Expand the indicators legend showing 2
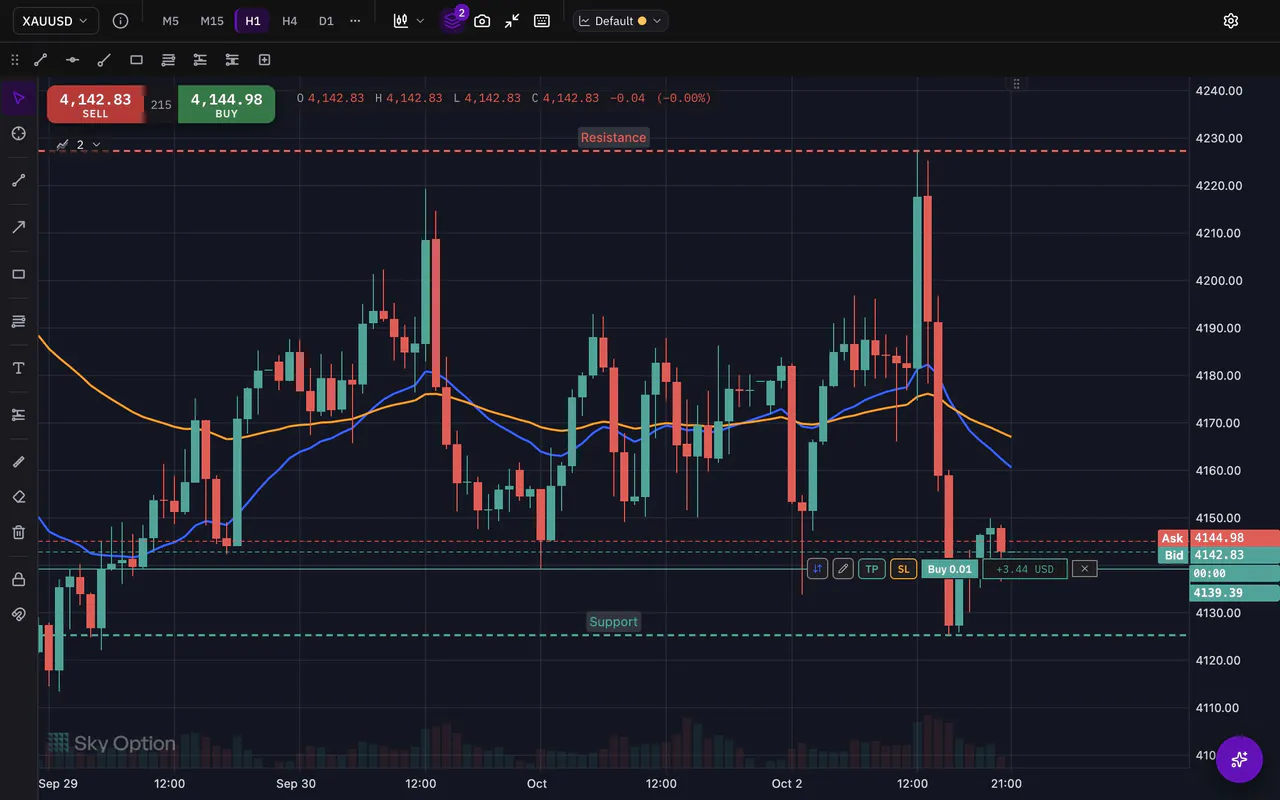Screen dimensions: 1280x800 (78, 145)
